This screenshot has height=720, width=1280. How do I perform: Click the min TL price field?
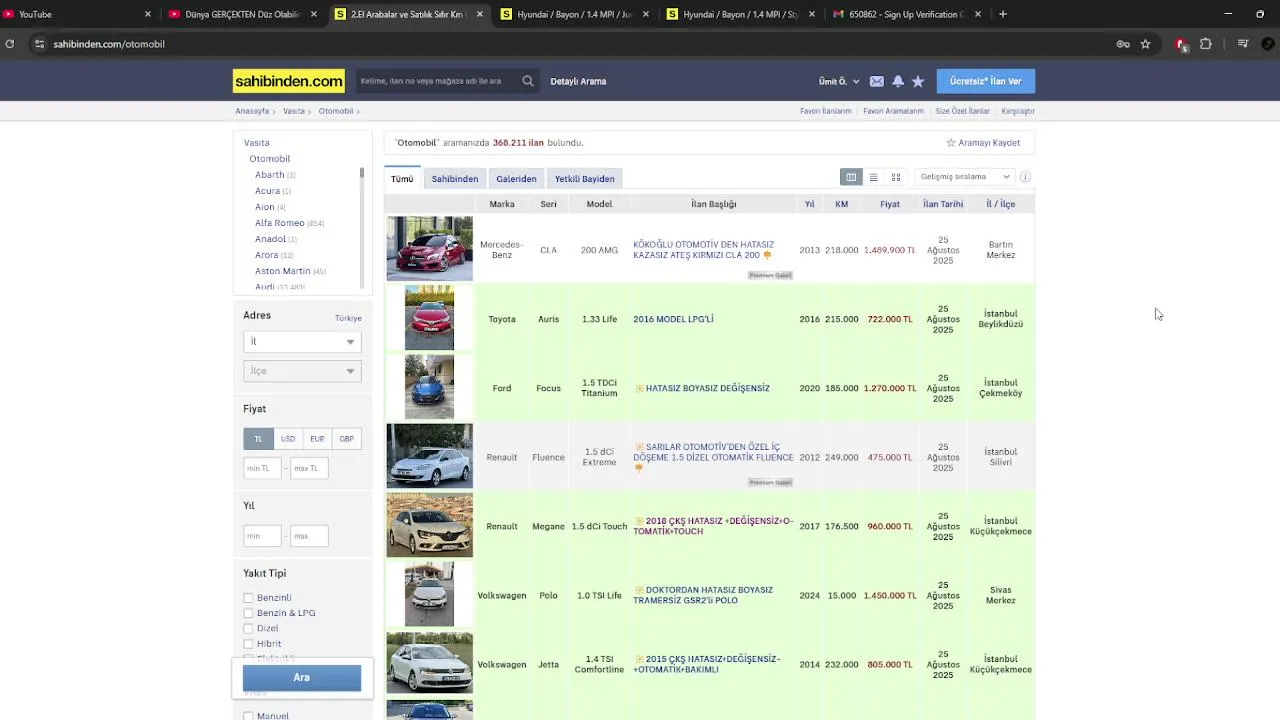(x=262, y=468)
